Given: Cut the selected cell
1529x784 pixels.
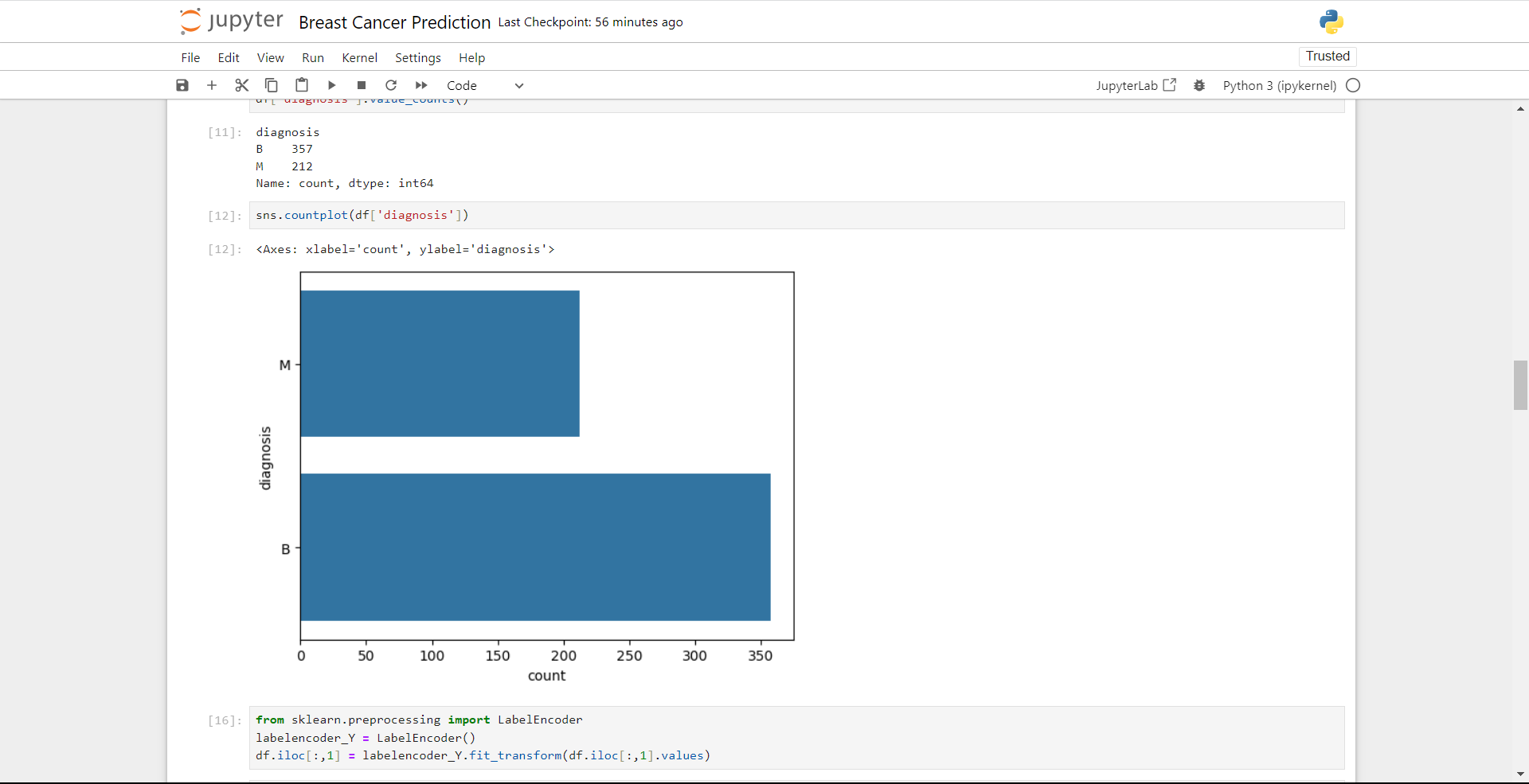Looking at the screenshot, I should click(x=241, y=85).
